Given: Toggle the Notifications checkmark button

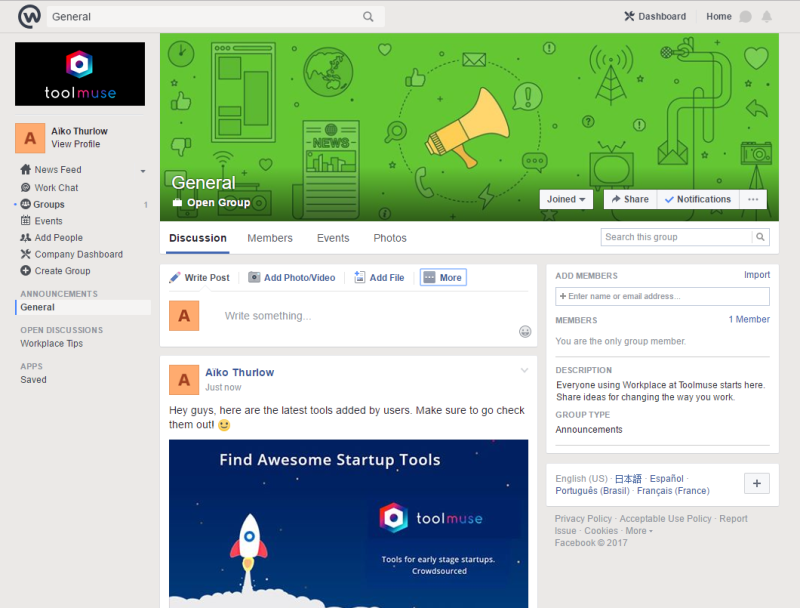Looking at the screenshot, I should pos(698,199).
